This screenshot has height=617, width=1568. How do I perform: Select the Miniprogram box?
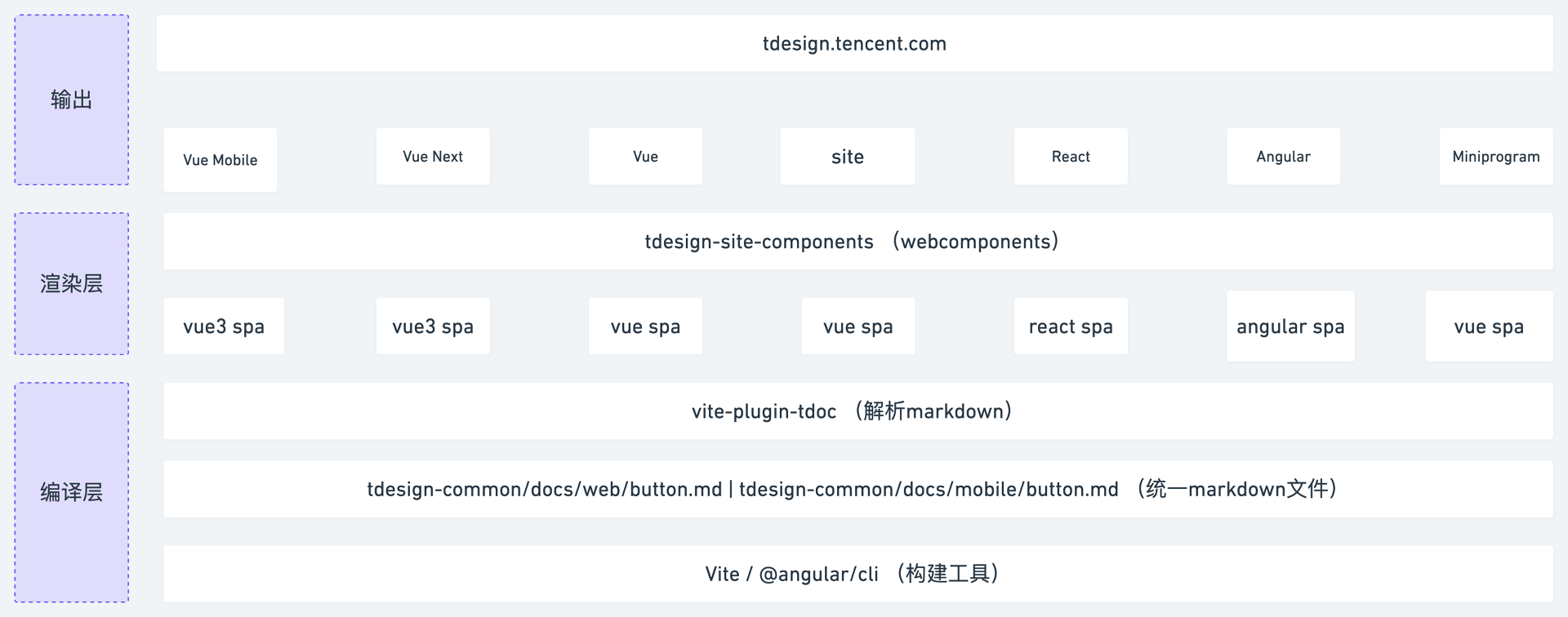click(1495, 157)
